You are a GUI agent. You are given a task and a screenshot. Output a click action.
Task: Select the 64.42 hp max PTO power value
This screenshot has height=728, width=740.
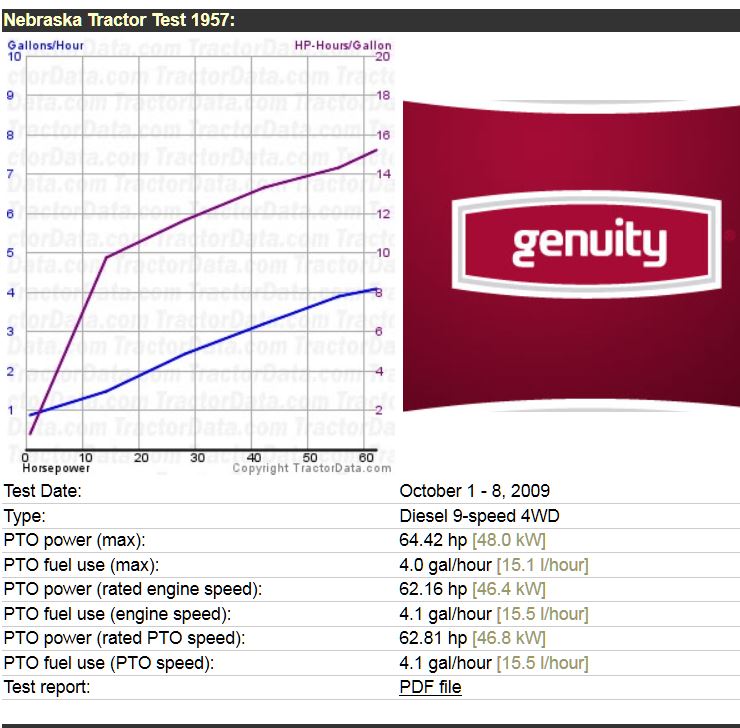[x=433, y=541]
